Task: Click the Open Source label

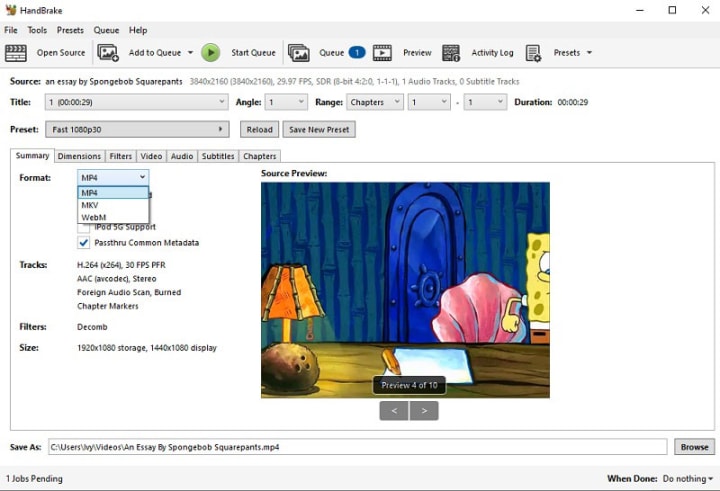Action: (x=61, y=53)
